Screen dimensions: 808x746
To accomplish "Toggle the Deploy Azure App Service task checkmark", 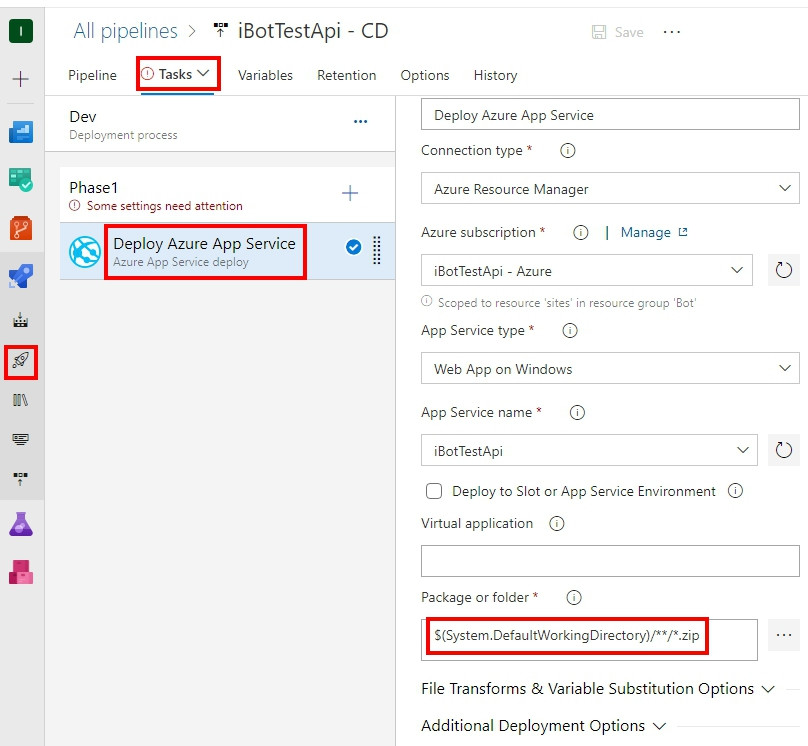I will (x=353, y=247).
